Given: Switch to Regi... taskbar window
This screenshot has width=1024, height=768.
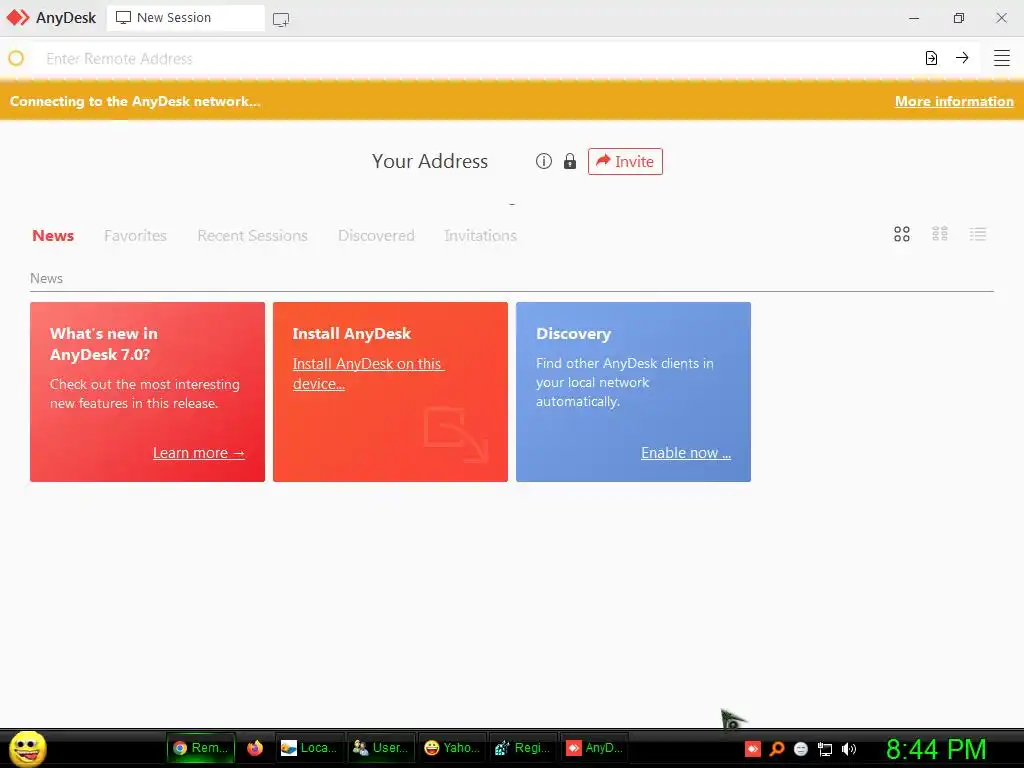Looking at the screenshot, I should (522, 748).
